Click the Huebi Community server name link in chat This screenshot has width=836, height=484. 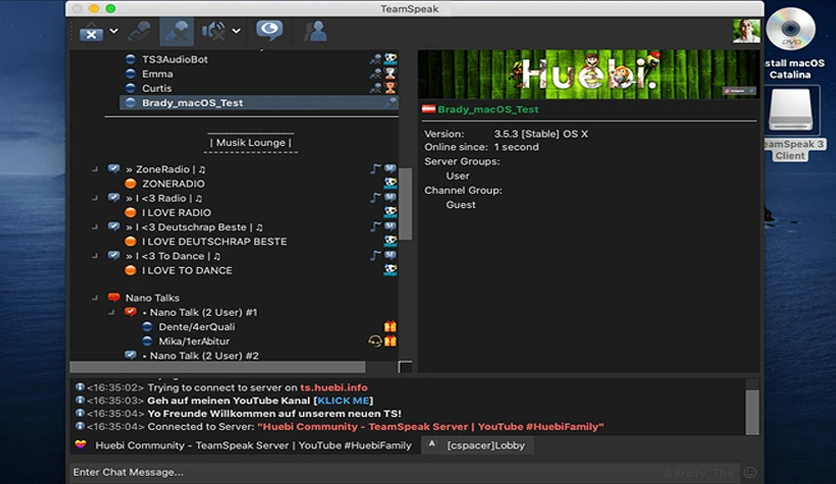click(430, 426)
